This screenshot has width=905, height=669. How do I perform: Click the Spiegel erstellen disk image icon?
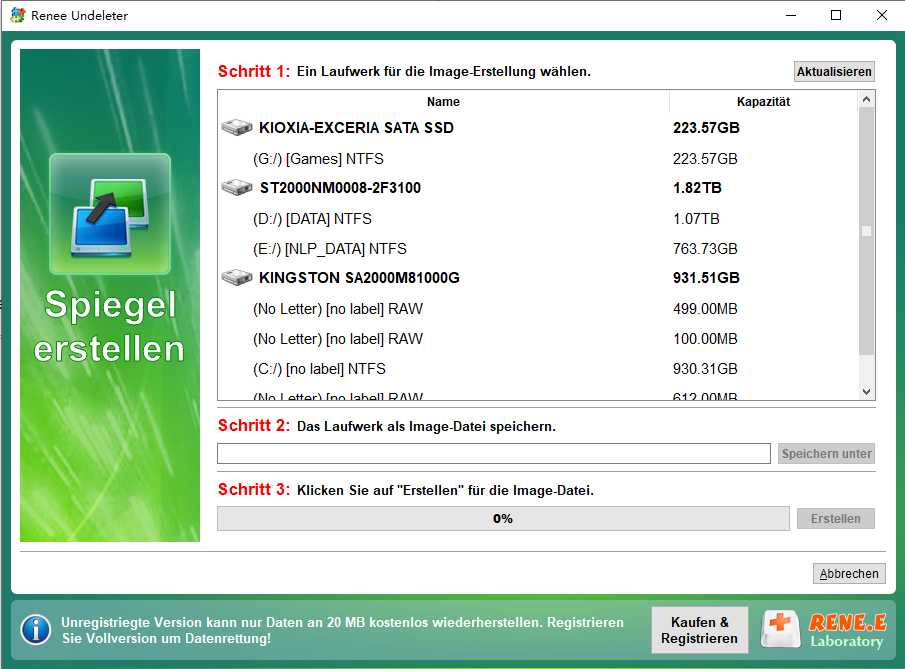[x=110, y=214]
